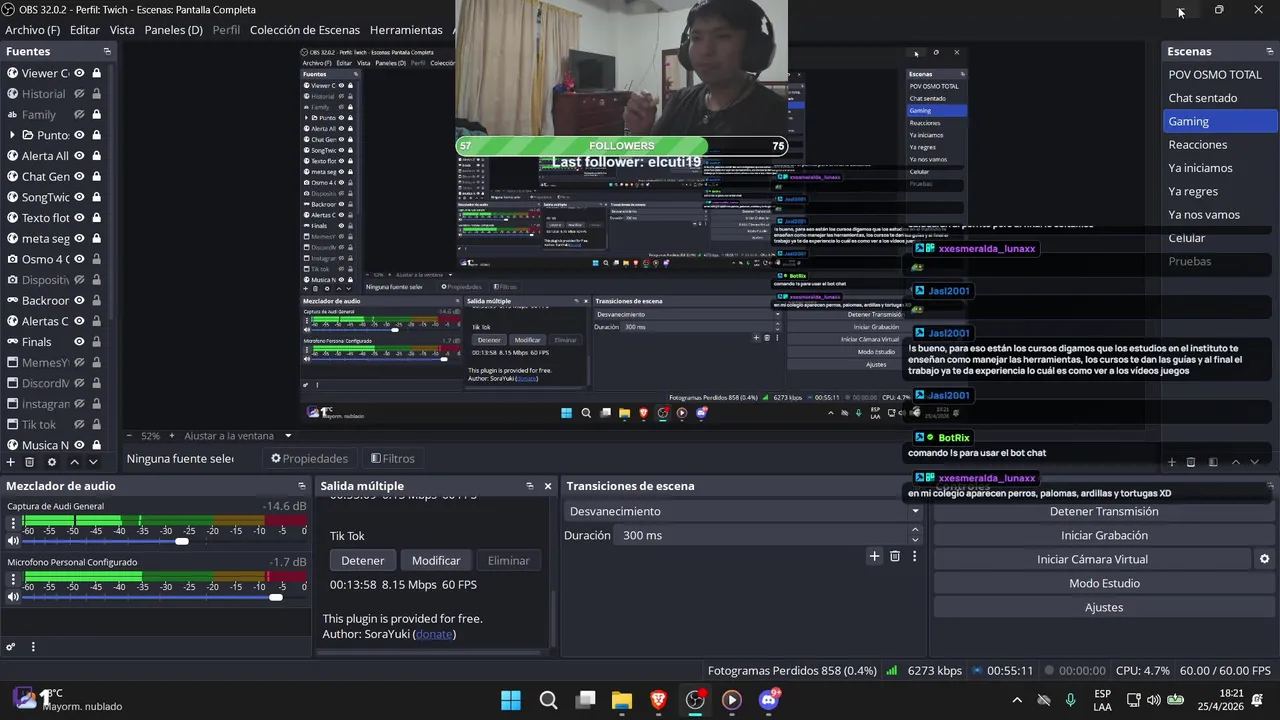
Task: Mute Captura de Audi General speaker
Action: pyautogui.click(x=13, y=541)
